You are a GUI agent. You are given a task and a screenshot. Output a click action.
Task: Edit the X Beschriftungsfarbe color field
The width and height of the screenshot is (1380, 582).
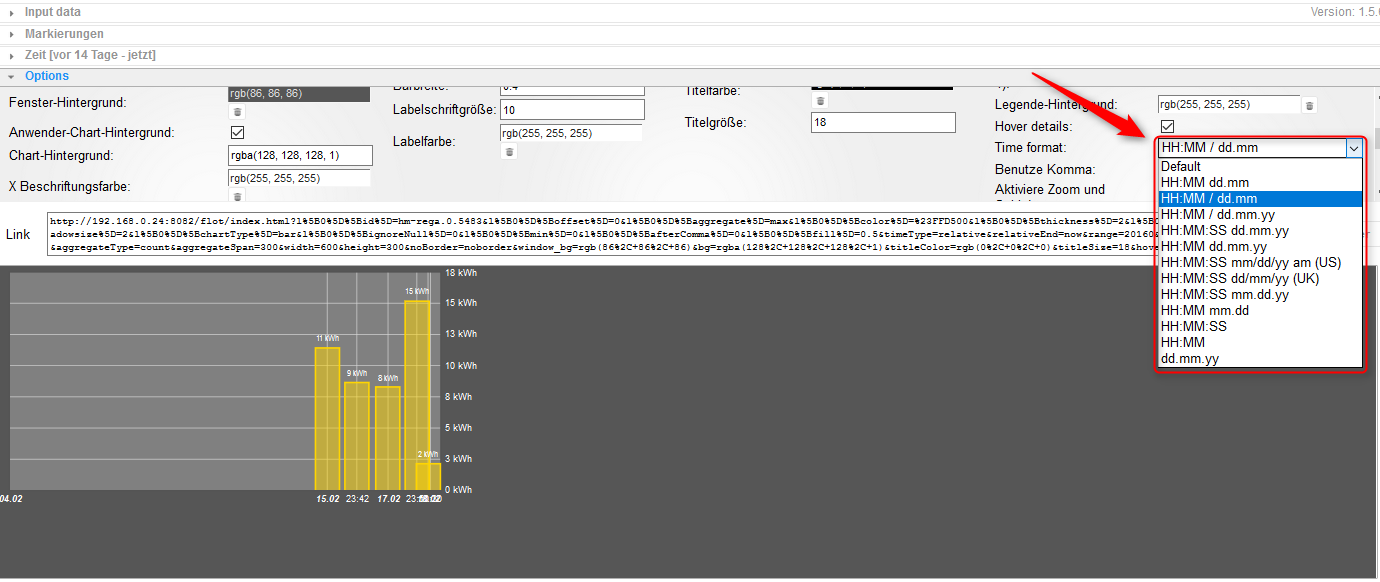click(x=299, y=178)
